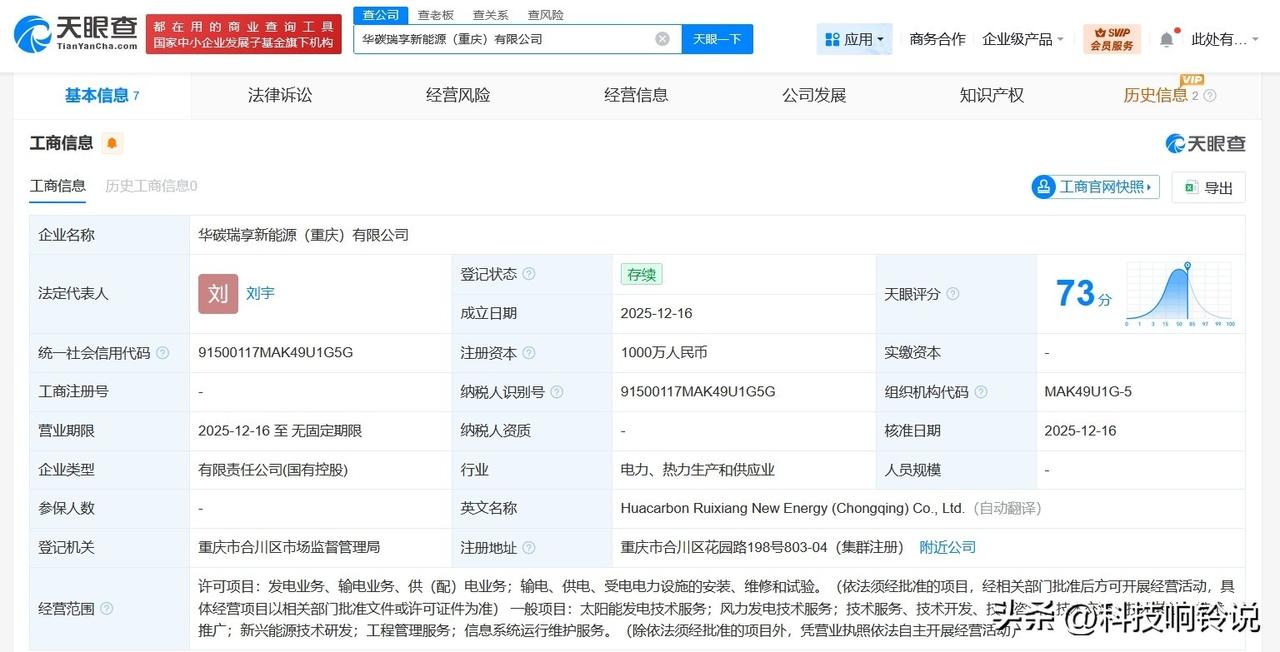Image resolution: width=1280 pixels, height=652 pixels.
Task: Select the 查老板 search tab
Action: [x=434, y=15]
